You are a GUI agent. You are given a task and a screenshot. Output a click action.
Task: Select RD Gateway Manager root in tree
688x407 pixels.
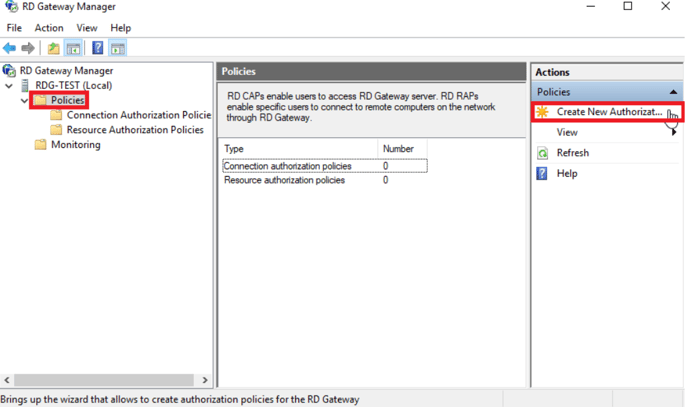(66, 71)
